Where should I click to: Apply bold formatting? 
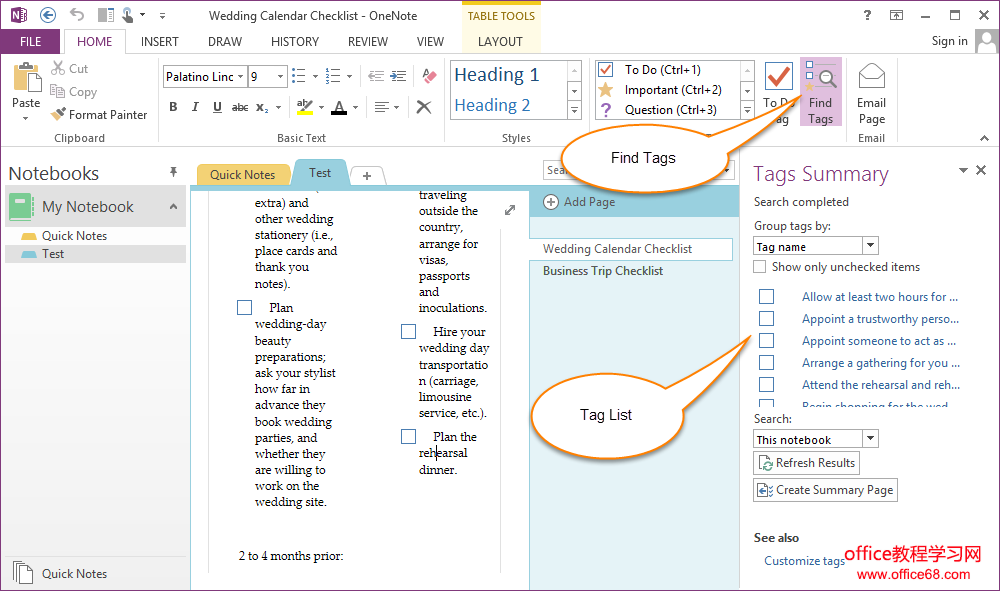(x=173, y=107)
